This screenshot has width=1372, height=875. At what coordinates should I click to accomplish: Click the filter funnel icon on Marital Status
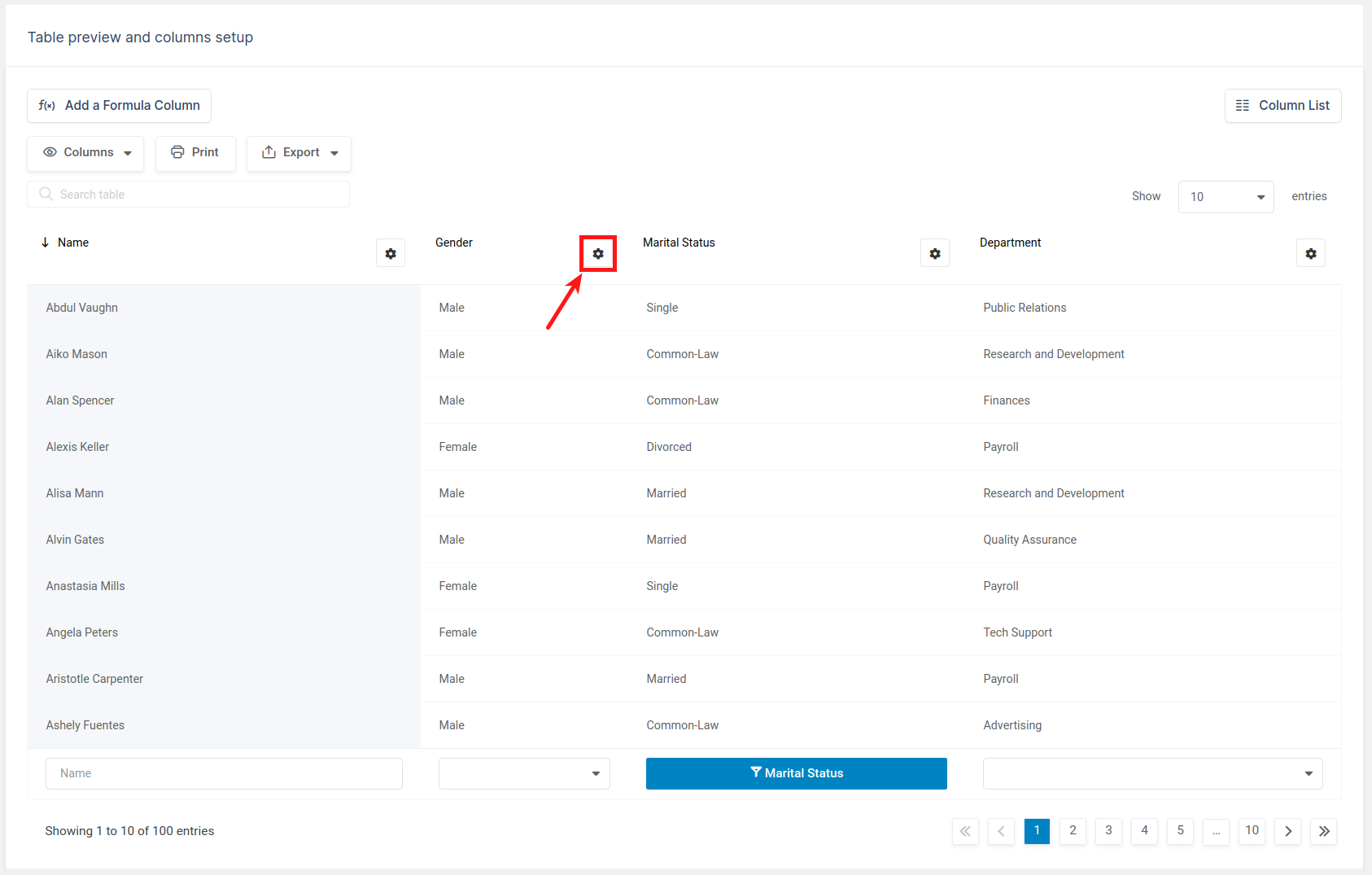[x=755, y=773]
